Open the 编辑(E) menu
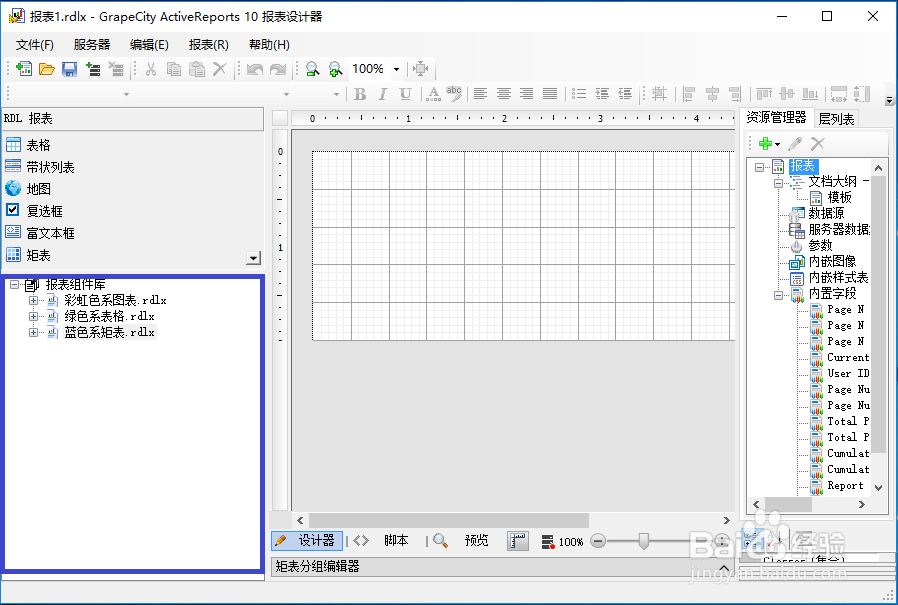Viewport: 898px width, 605px height. click(x=149, y=45)
